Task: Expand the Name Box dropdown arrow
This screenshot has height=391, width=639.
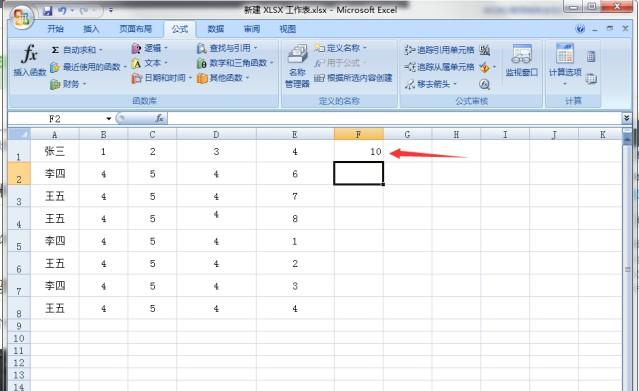Action: 109,119
